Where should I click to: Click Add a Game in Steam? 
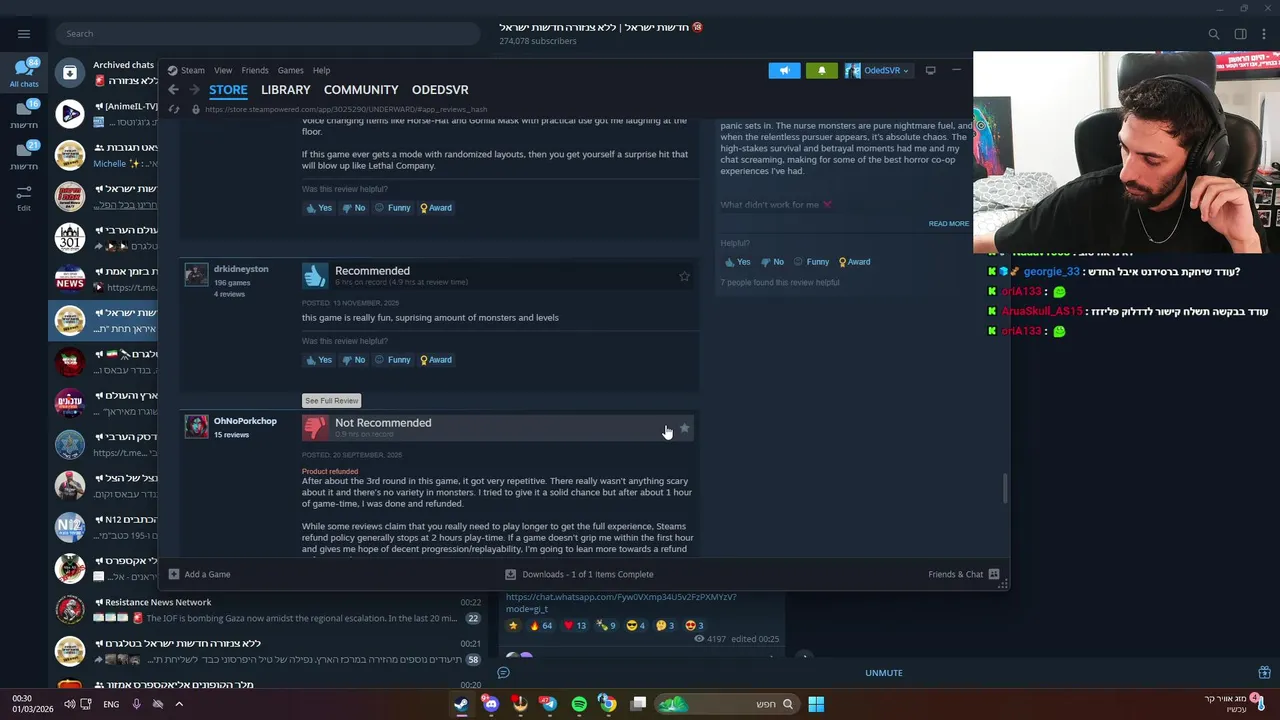[199, 574]
